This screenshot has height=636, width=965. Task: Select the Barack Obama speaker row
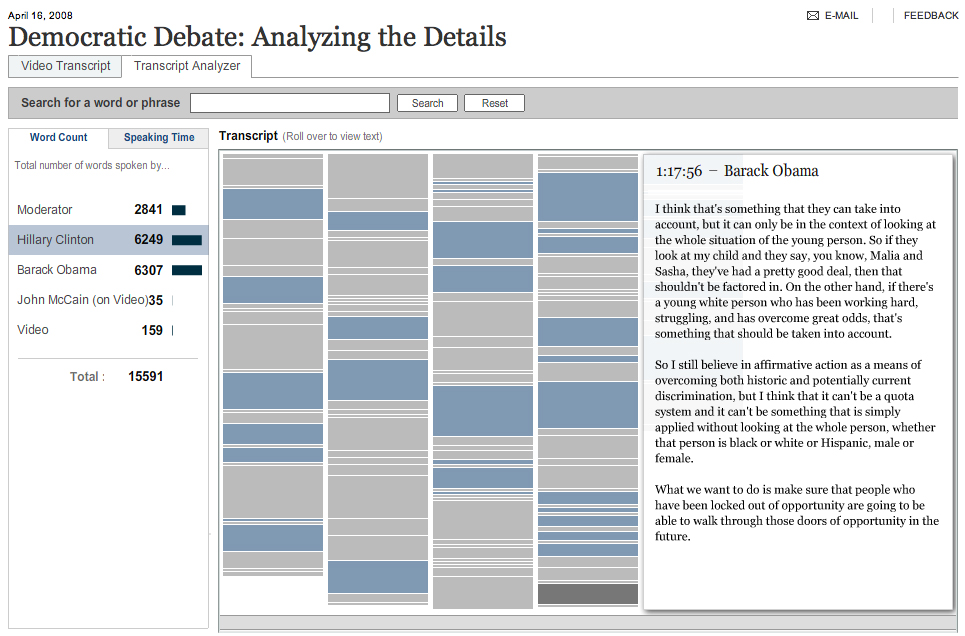click(x=108, y=270)
